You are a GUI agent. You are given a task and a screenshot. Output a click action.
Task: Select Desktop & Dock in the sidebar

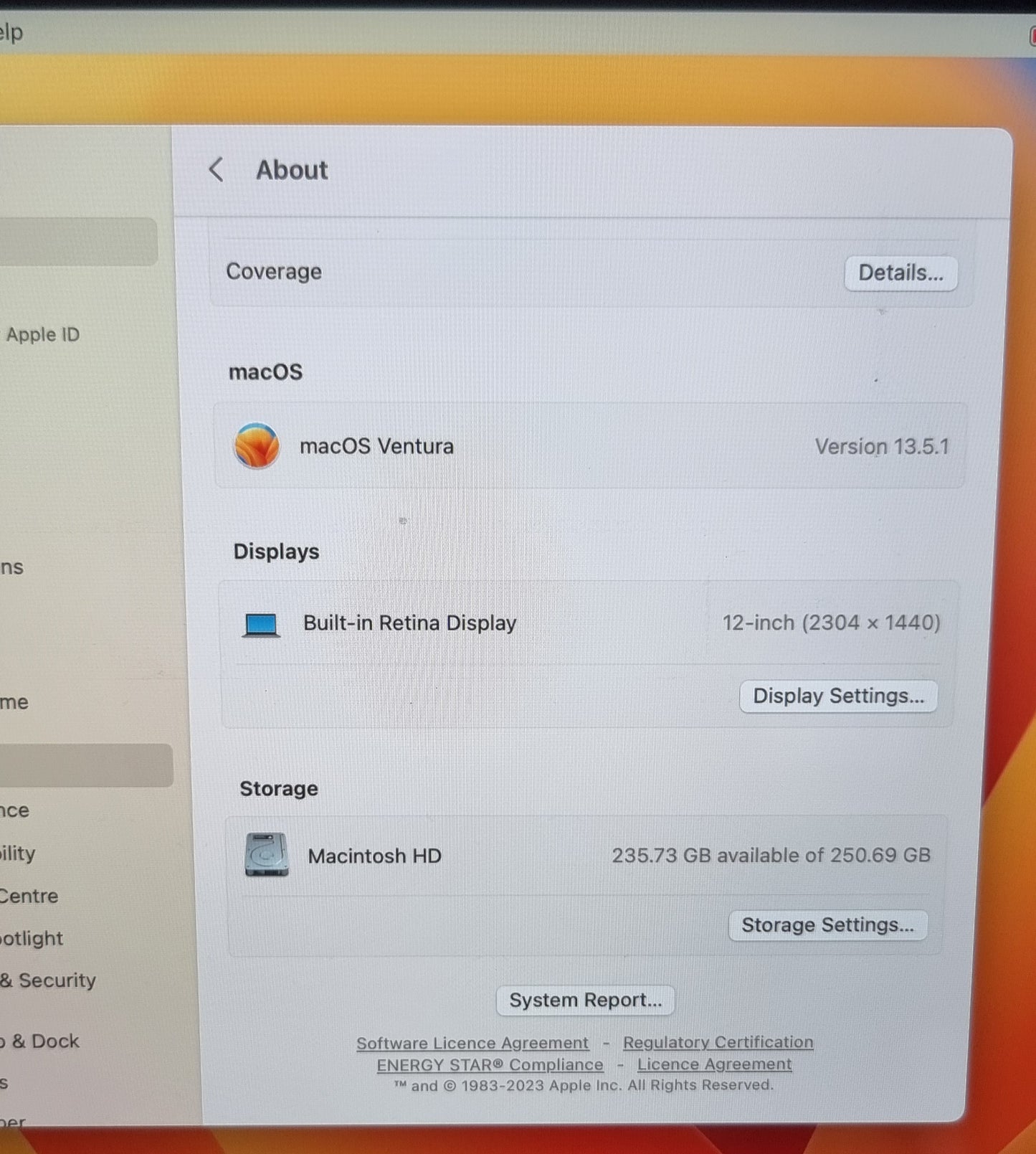[x=40, y=1041]
